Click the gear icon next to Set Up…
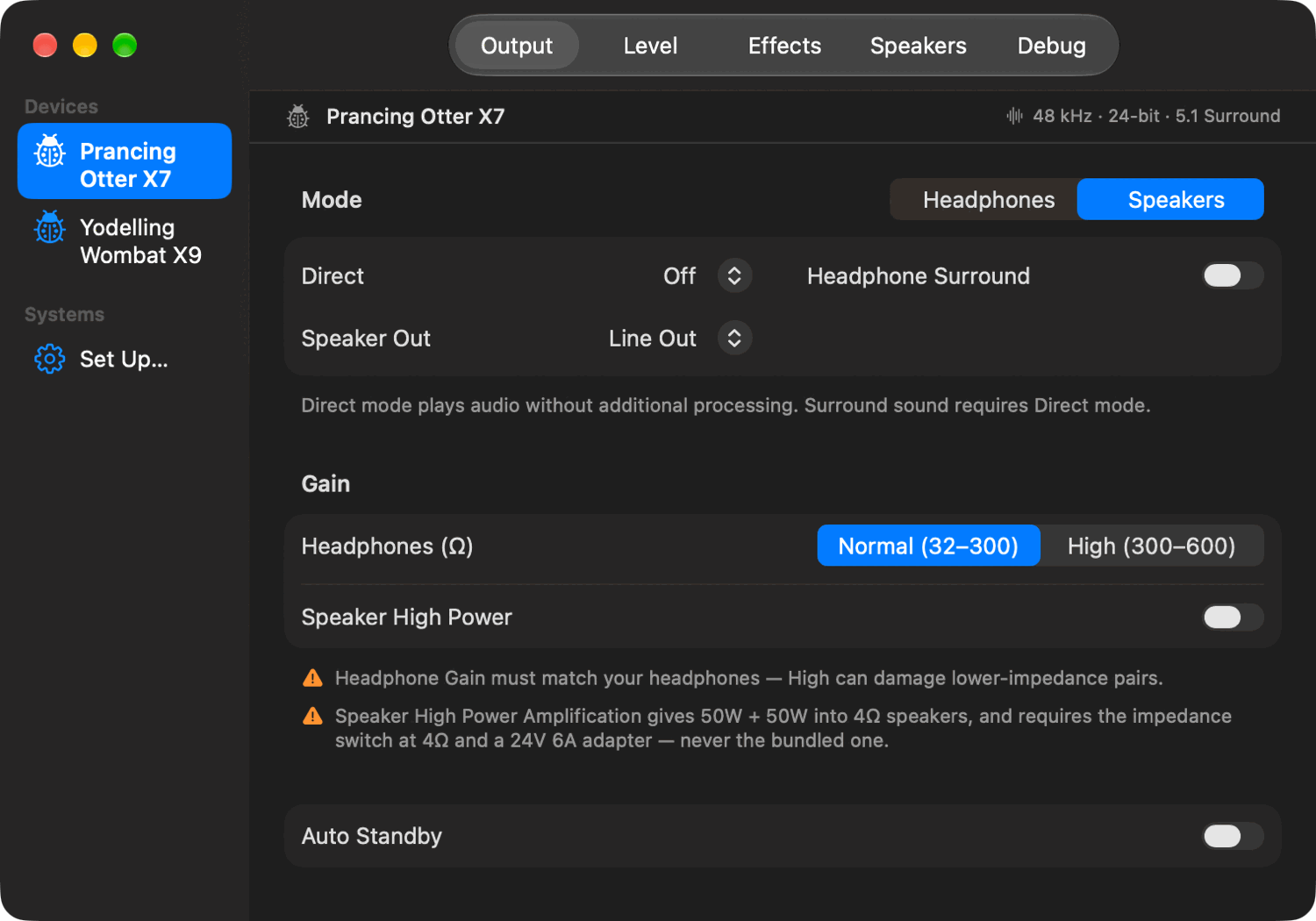The width and height of the screenshot is (1316, 921). click(49, 359)
